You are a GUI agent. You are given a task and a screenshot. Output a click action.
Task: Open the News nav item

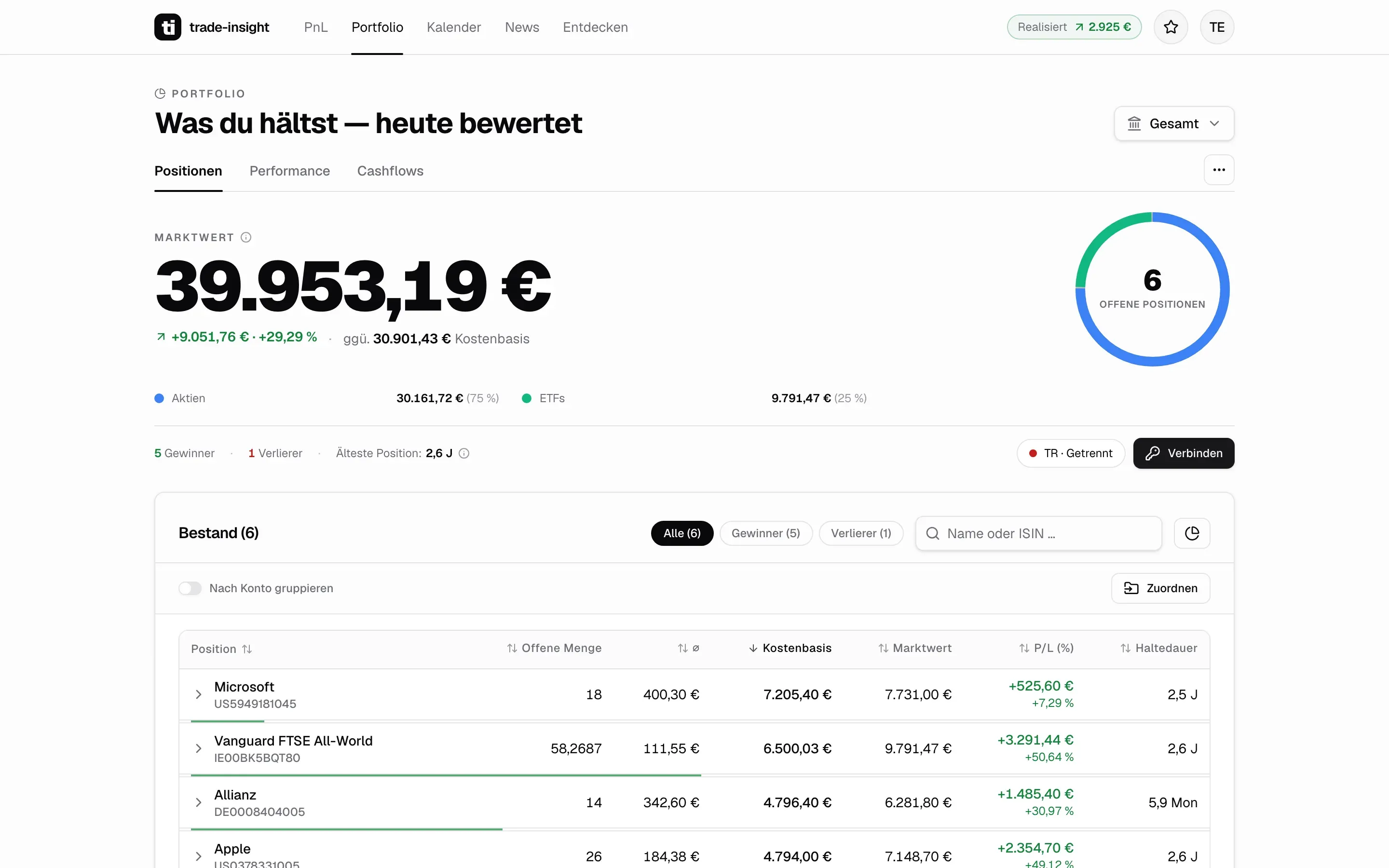(522, 27)
